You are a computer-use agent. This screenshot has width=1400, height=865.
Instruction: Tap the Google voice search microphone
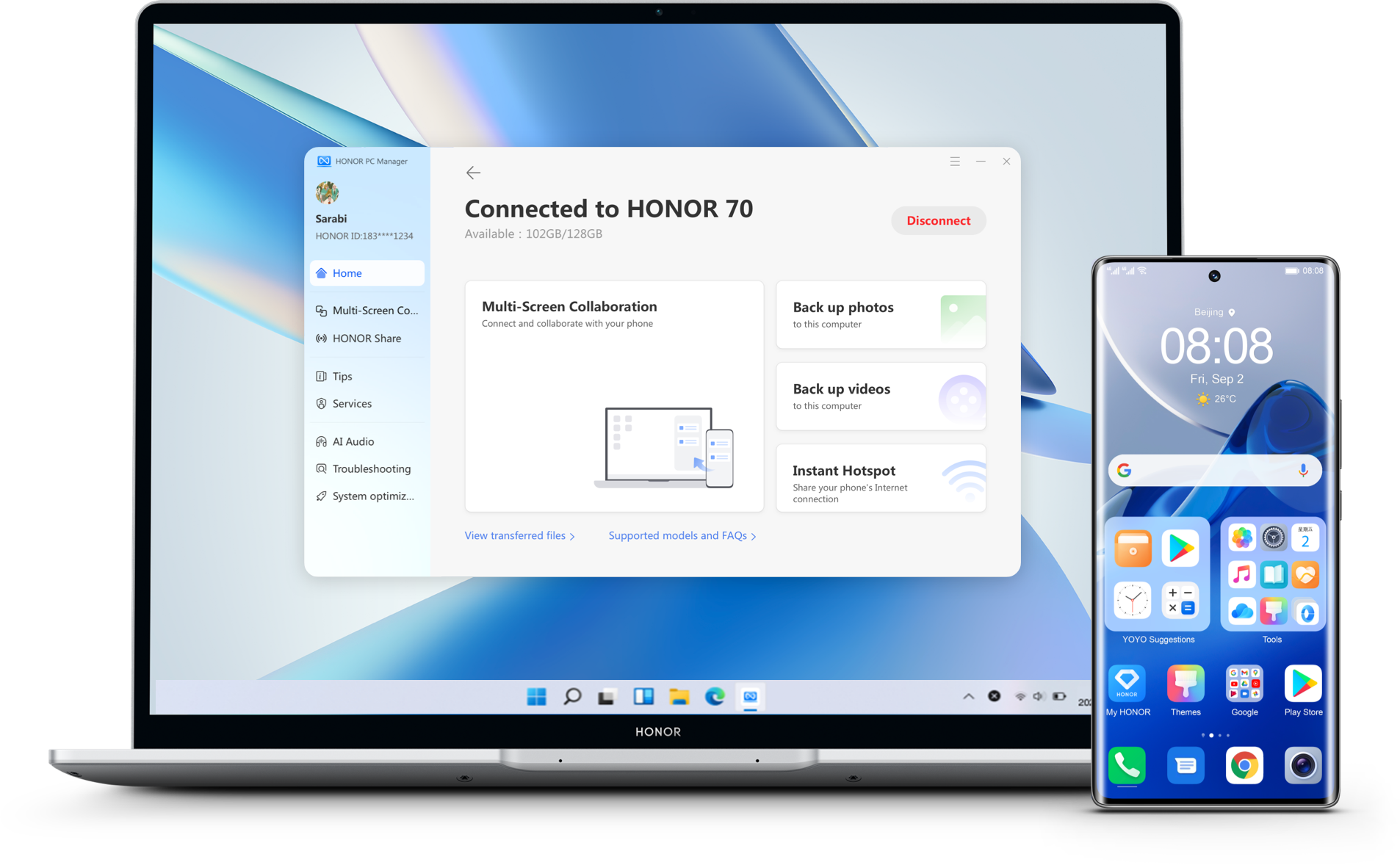coord(1302,471)
